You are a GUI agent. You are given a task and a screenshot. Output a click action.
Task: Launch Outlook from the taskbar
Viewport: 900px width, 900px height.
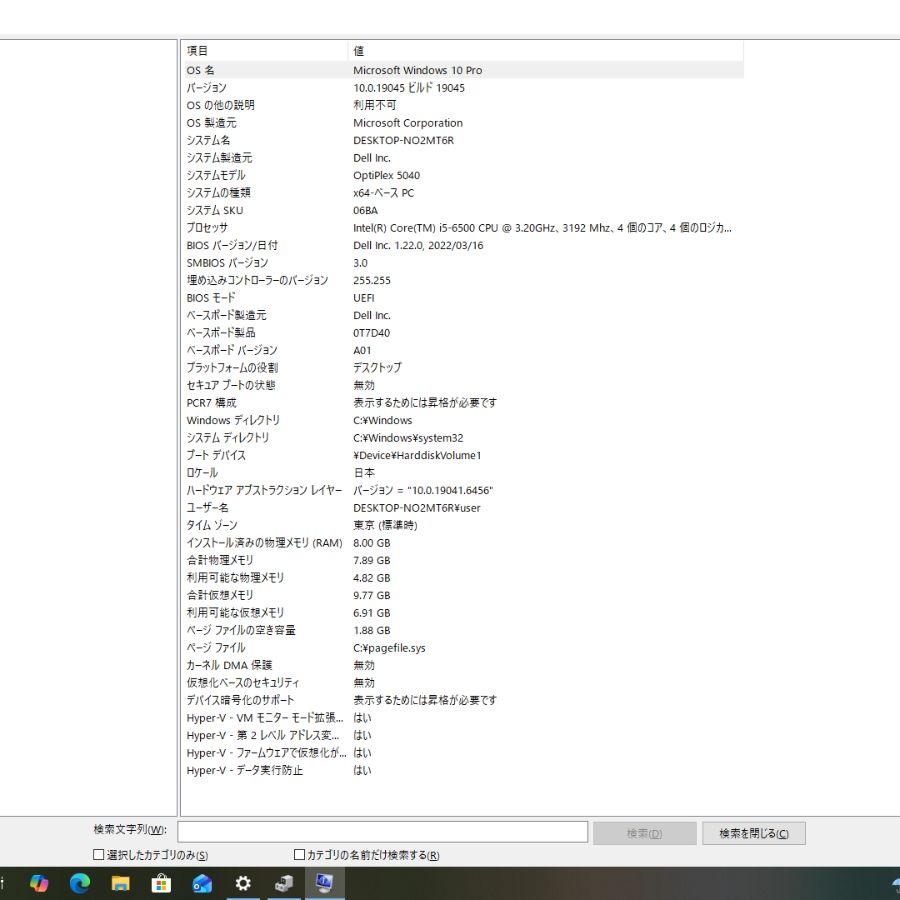[x=202, y=883]
